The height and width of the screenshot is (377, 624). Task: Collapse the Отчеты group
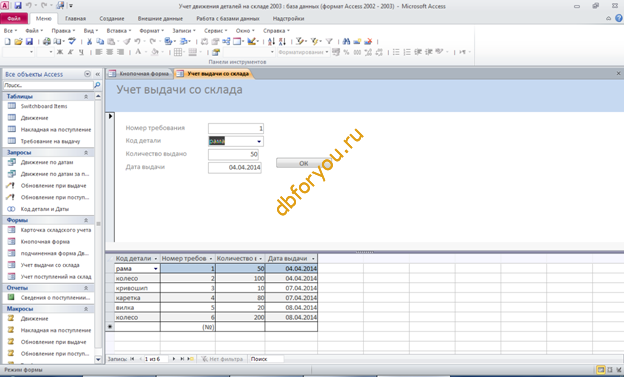[86, 288]
